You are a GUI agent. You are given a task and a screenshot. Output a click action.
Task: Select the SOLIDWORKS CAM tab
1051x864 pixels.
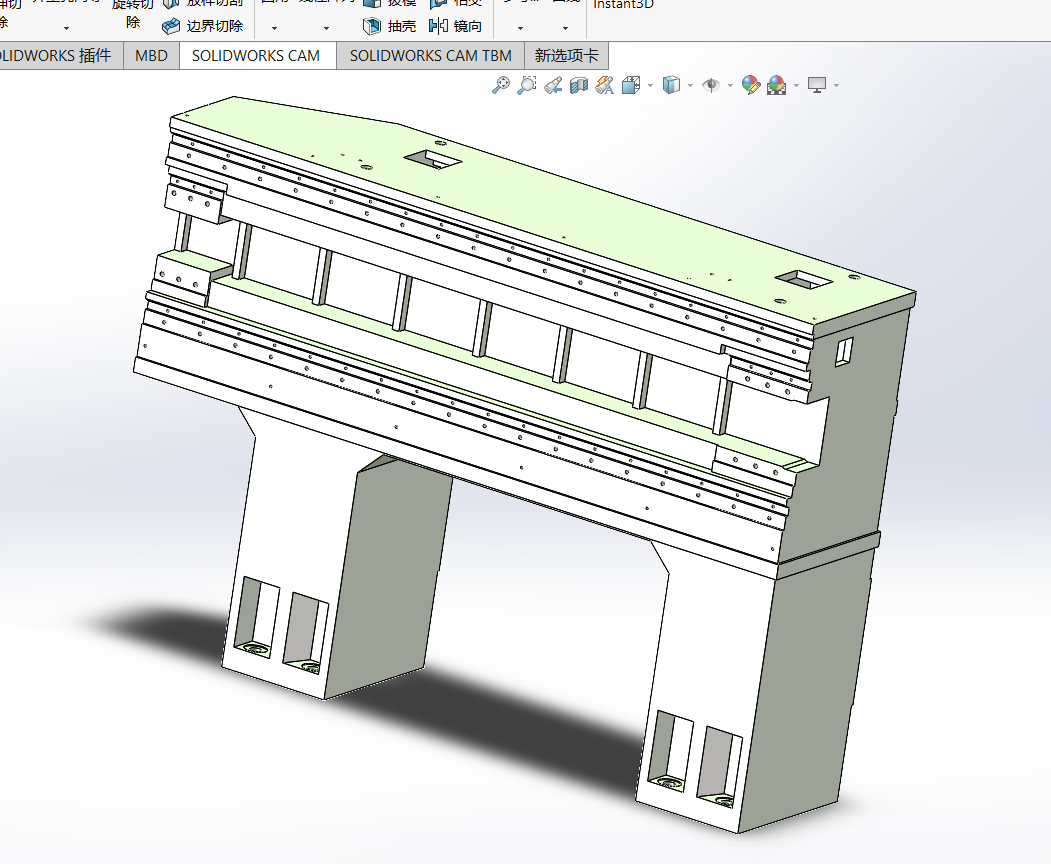click(x=256, y=56)
